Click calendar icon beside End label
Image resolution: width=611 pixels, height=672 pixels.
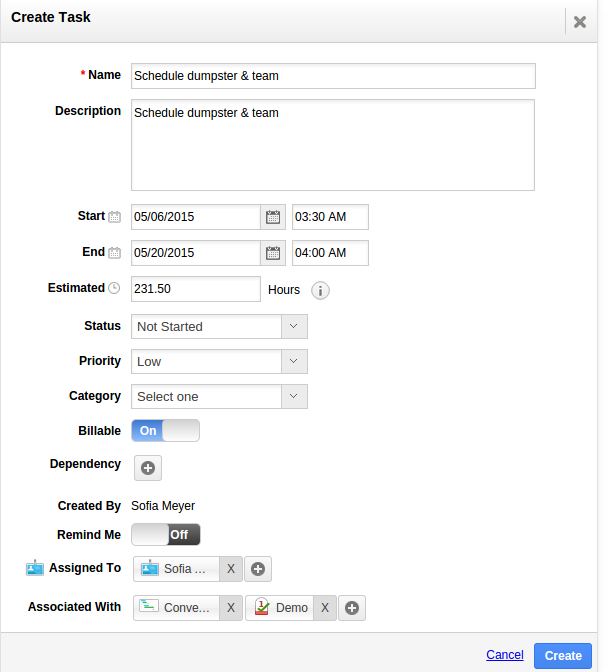tap(114, 252)
